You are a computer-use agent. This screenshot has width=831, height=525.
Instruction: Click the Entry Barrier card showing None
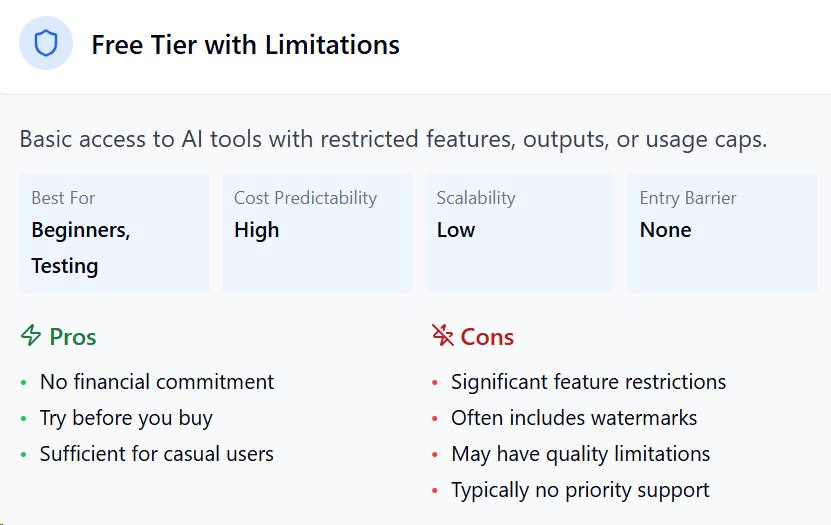point(722,233)
